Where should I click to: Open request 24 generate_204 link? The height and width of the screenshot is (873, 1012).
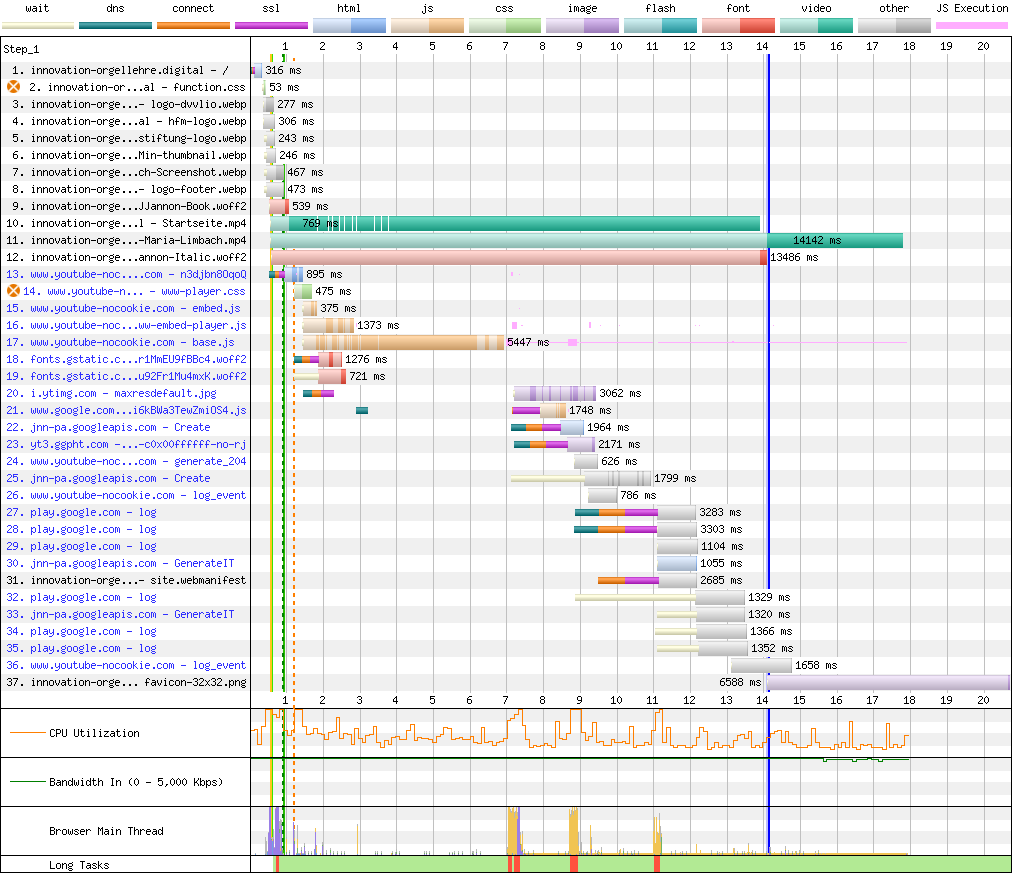click(x=126, y=461)
